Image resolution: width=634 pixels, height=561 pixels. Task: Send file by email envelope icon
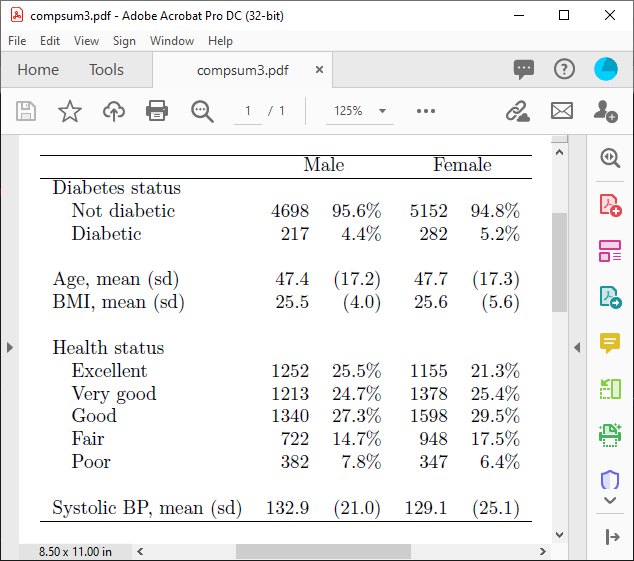[x=562, y=111]
